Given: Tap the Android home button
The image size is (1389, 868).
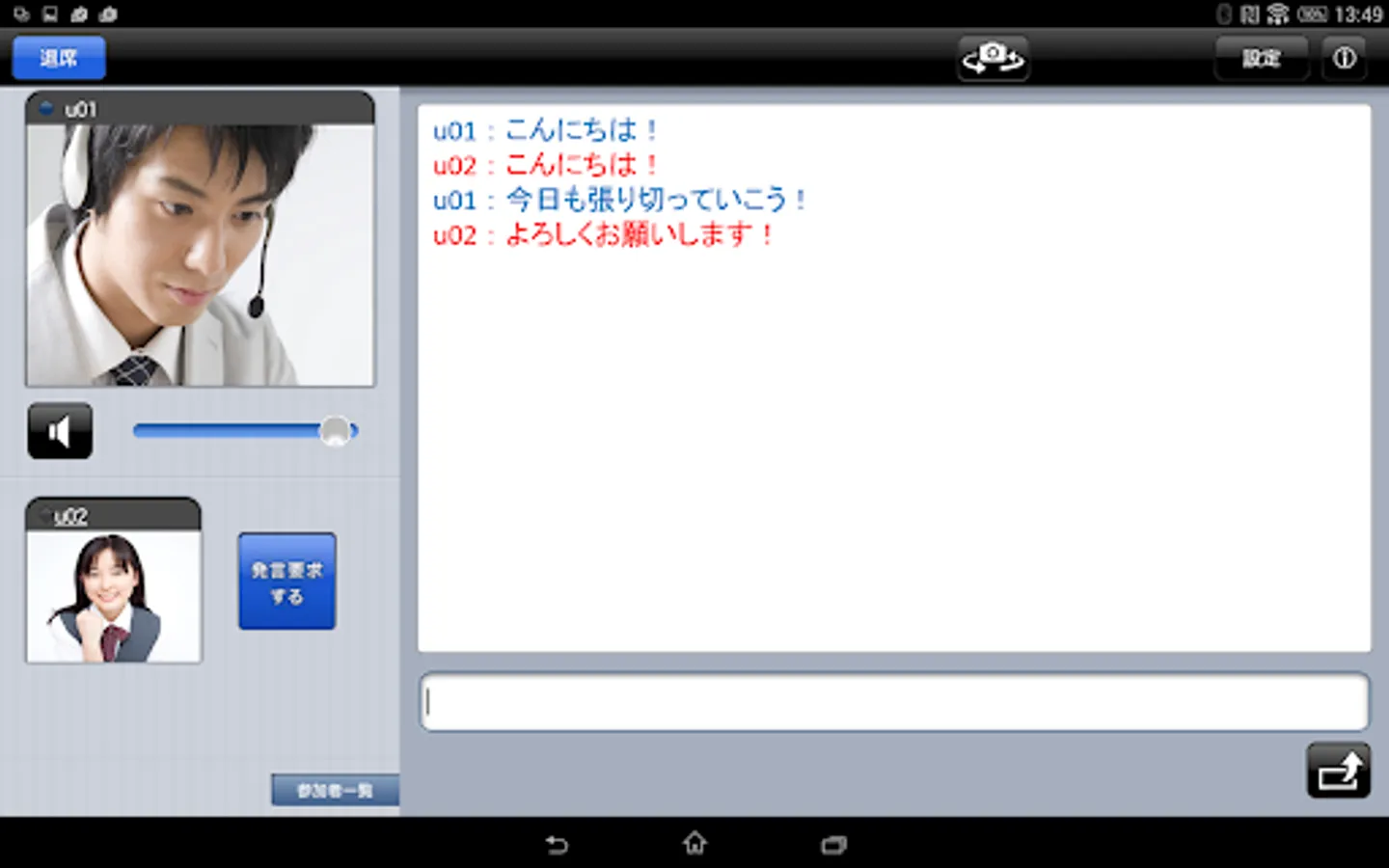Looking at the screenshot, I should pyautogui.click(x=694, y=844).
